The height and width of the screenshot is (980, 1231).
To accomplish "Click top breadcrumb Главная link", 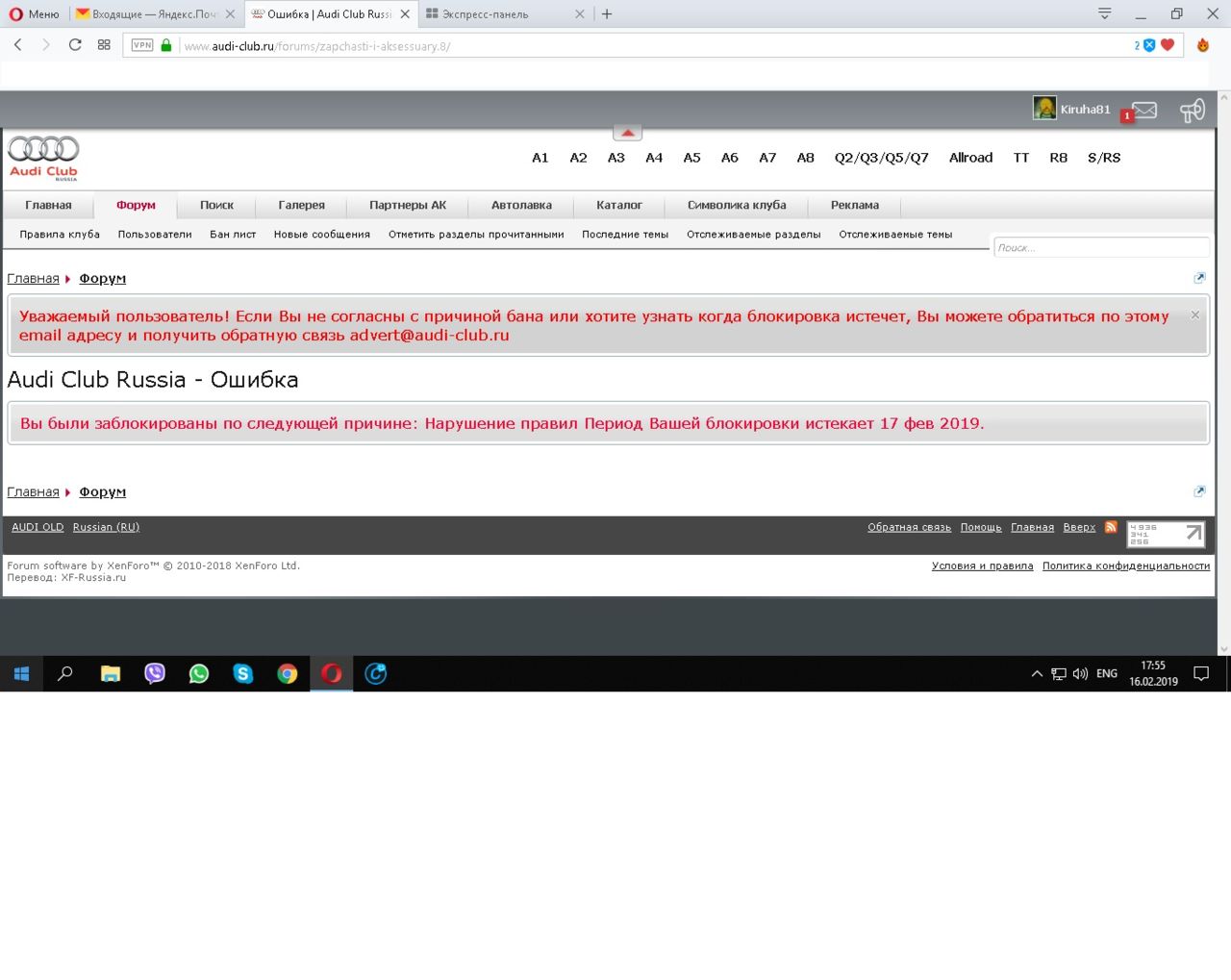I will [33, 279].
